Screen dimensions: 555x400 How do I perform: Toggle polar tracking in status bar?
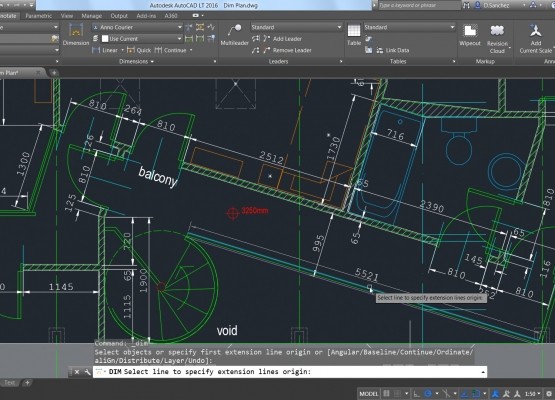click(x=428, y=394)
